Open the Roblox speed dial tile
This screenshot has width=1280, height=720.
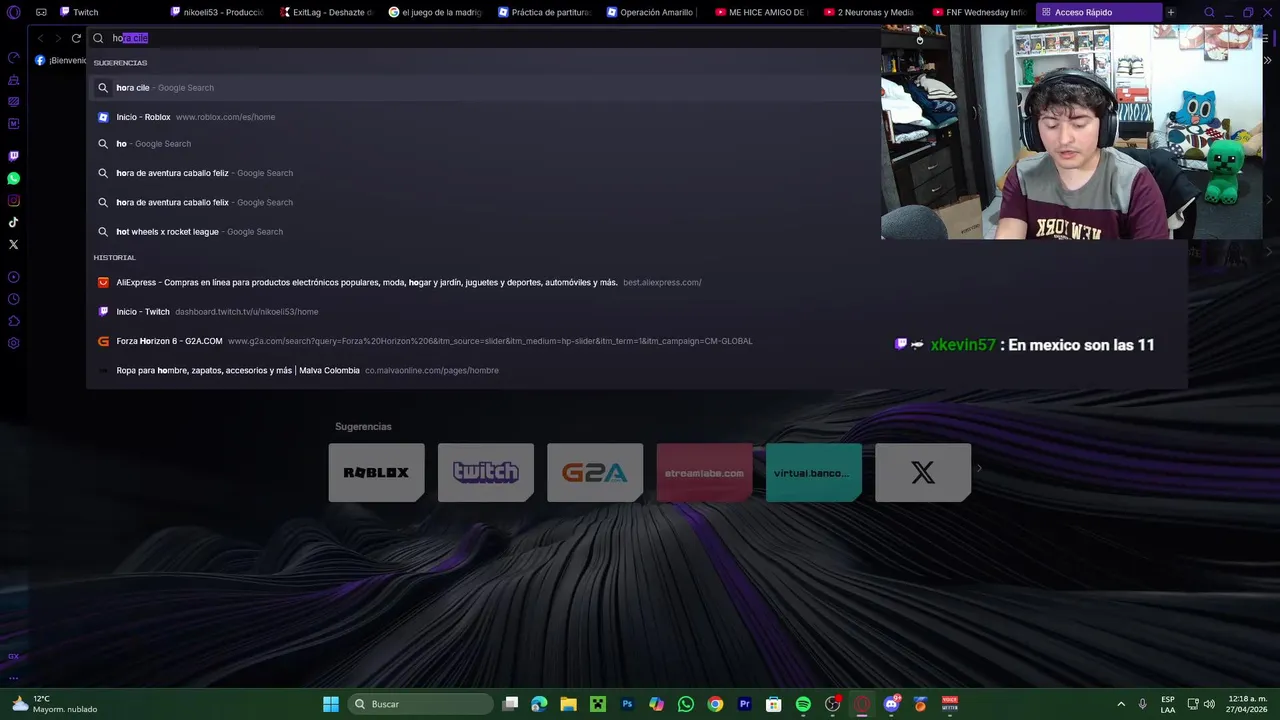pyautogui.click(x=376, y=472)
